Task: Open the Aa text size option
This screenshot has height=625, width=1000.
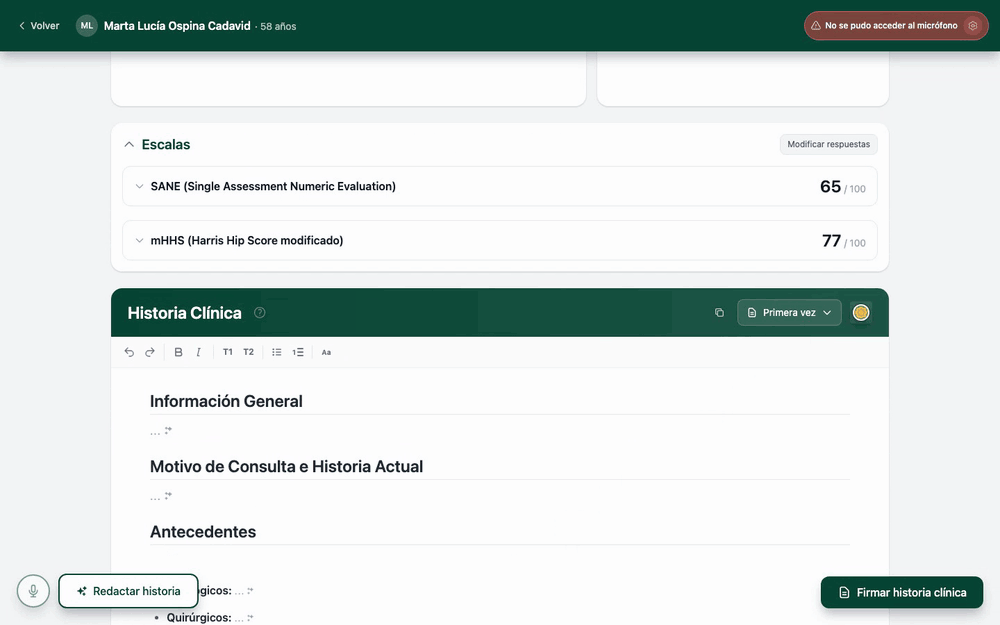Action: click(327, 352)
